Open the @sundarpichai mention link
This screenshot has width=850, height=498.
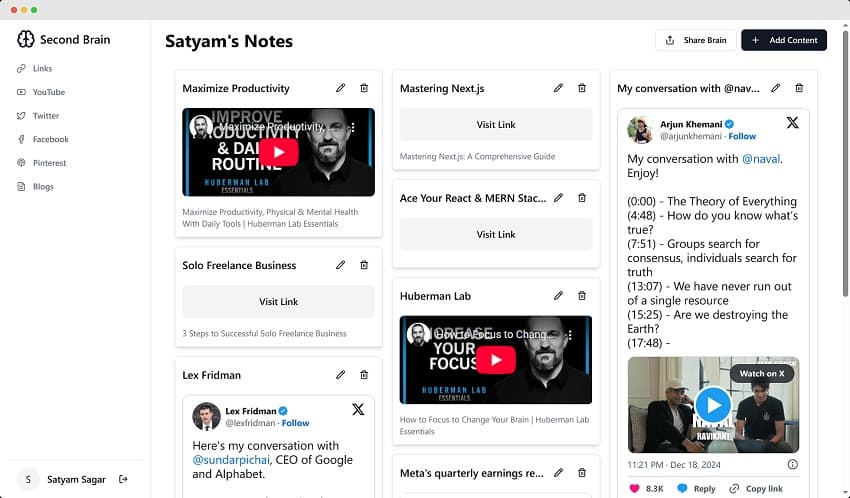point(231,460)
